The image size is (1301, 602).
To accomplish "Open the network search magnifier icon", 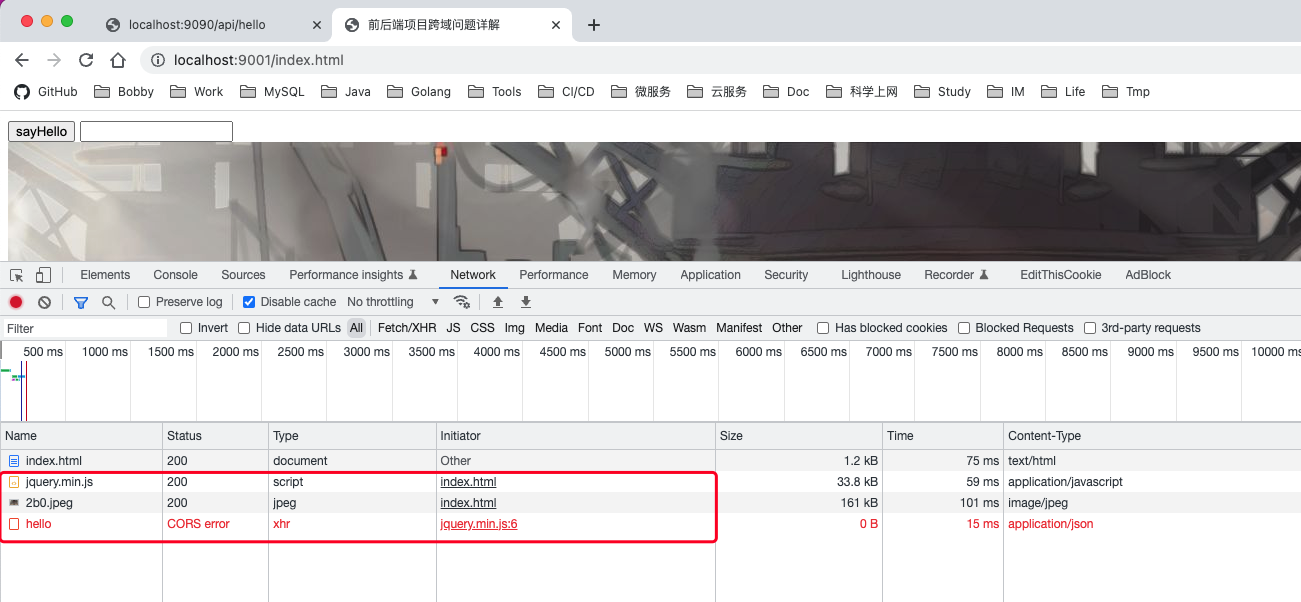I will (108, 302).
